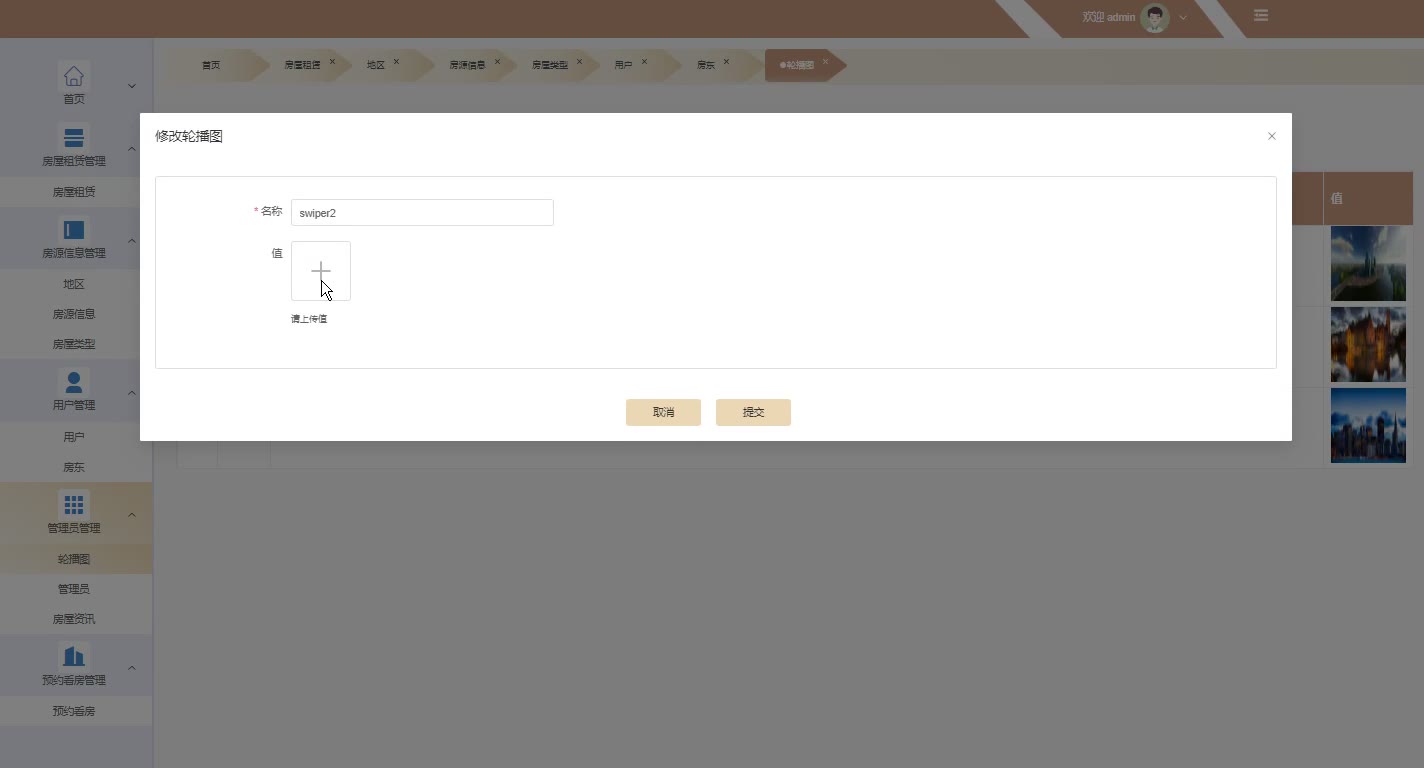Screen dimensions: 1424x768
Task: Click the 首页 house icon in sidebar
Action: click(73, 76)
